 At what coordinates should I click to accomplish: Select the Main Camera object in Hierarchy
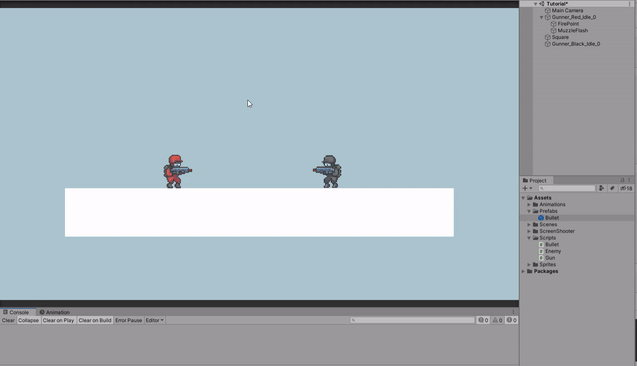(567, 11)
